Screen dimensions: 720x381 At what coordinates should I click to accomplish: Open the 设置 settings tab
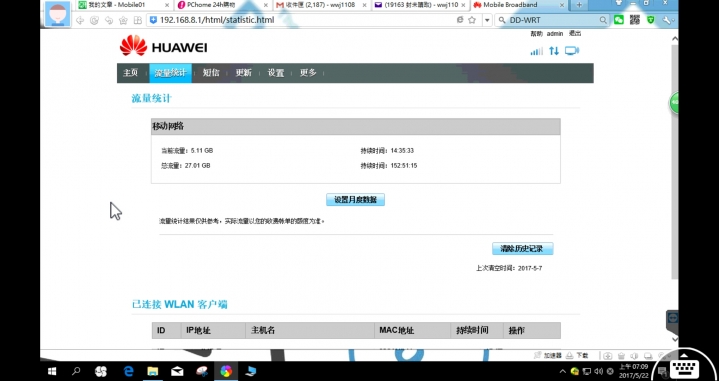pos(276,73)
